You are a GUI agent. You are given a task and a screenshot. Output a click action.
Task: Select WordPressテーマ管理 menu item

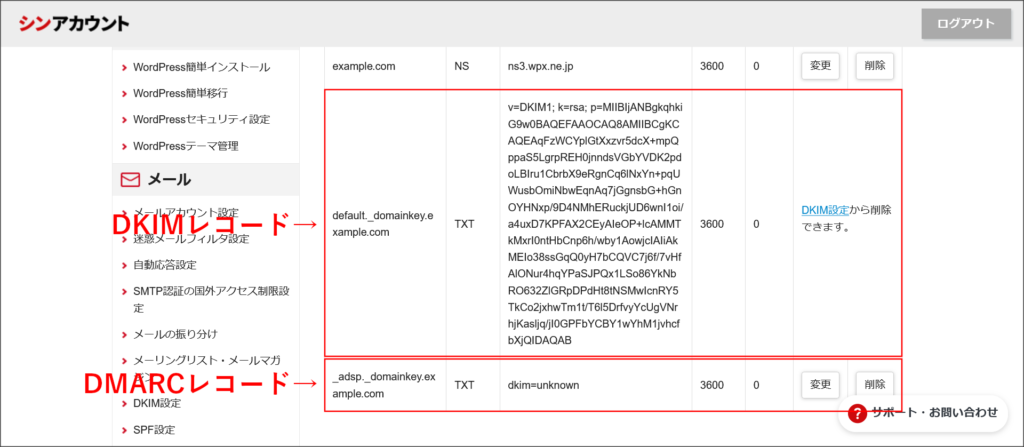click(185, 145)
